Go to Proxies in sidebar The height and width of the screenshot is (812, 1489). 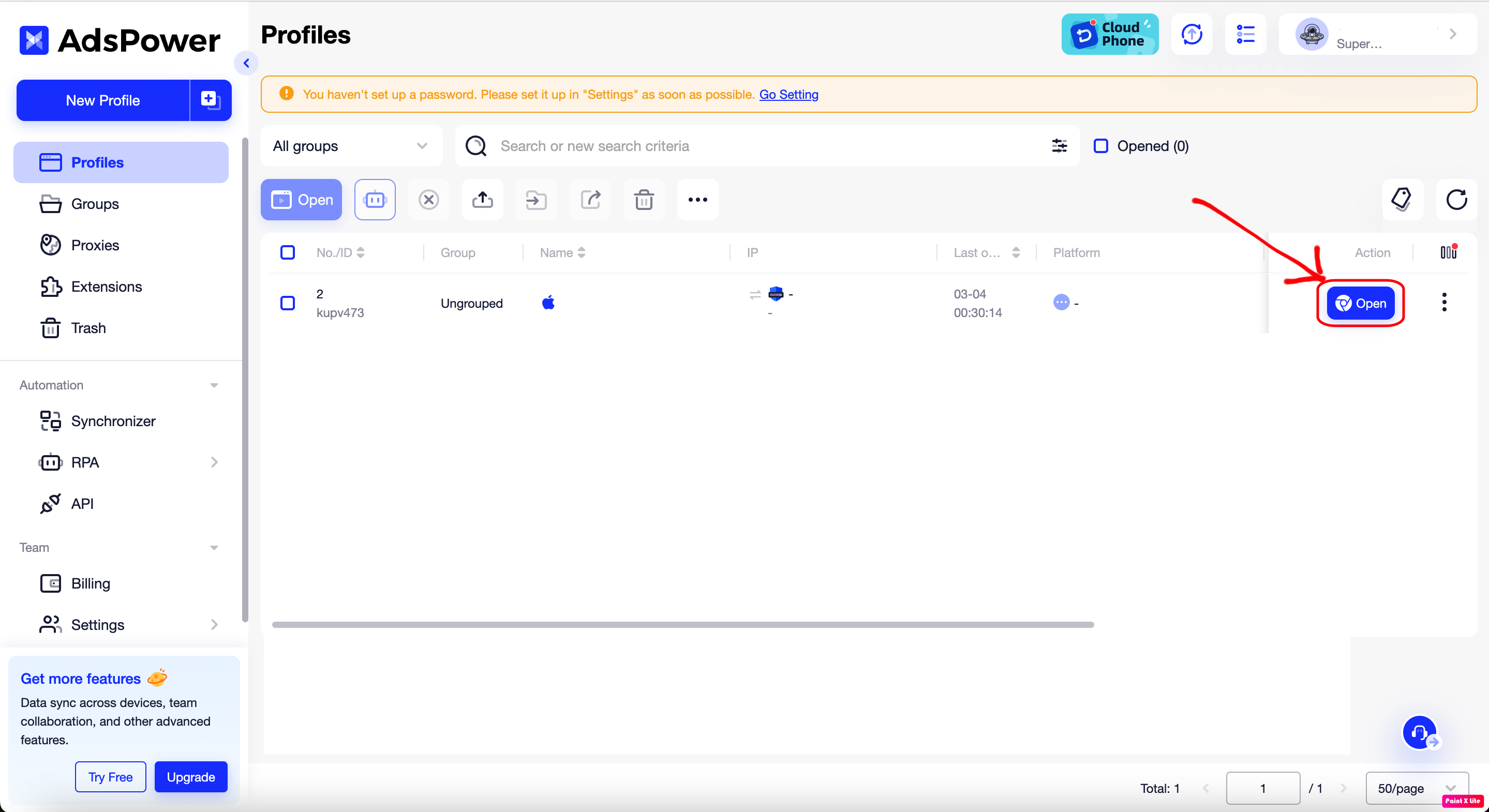95,246
